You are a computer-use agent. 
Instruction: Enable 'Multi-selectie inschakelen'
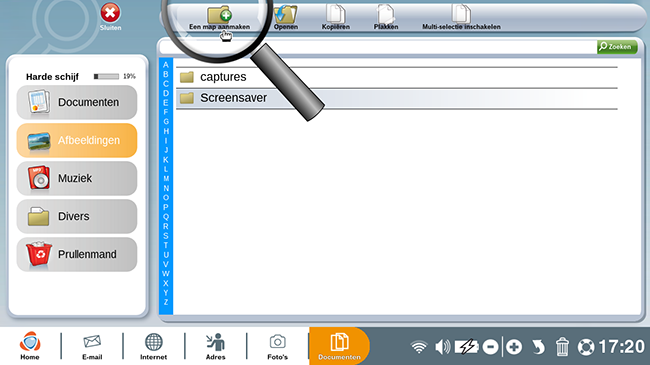(x=461, y=18)
